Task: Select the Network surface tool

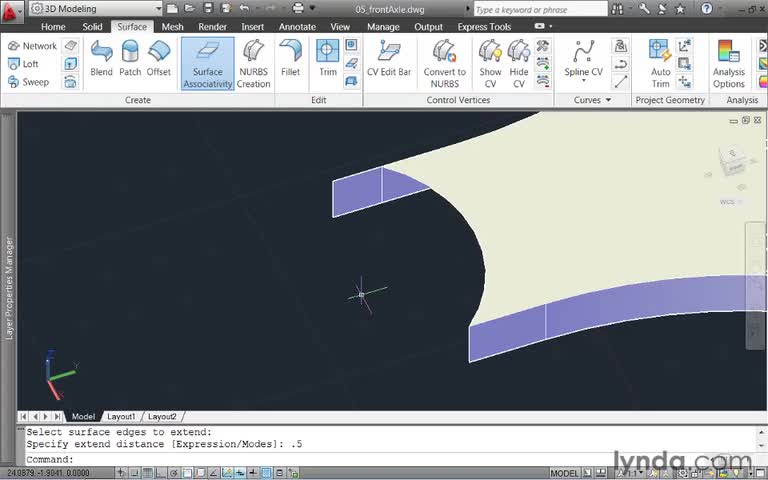Action: pos(32,46)
